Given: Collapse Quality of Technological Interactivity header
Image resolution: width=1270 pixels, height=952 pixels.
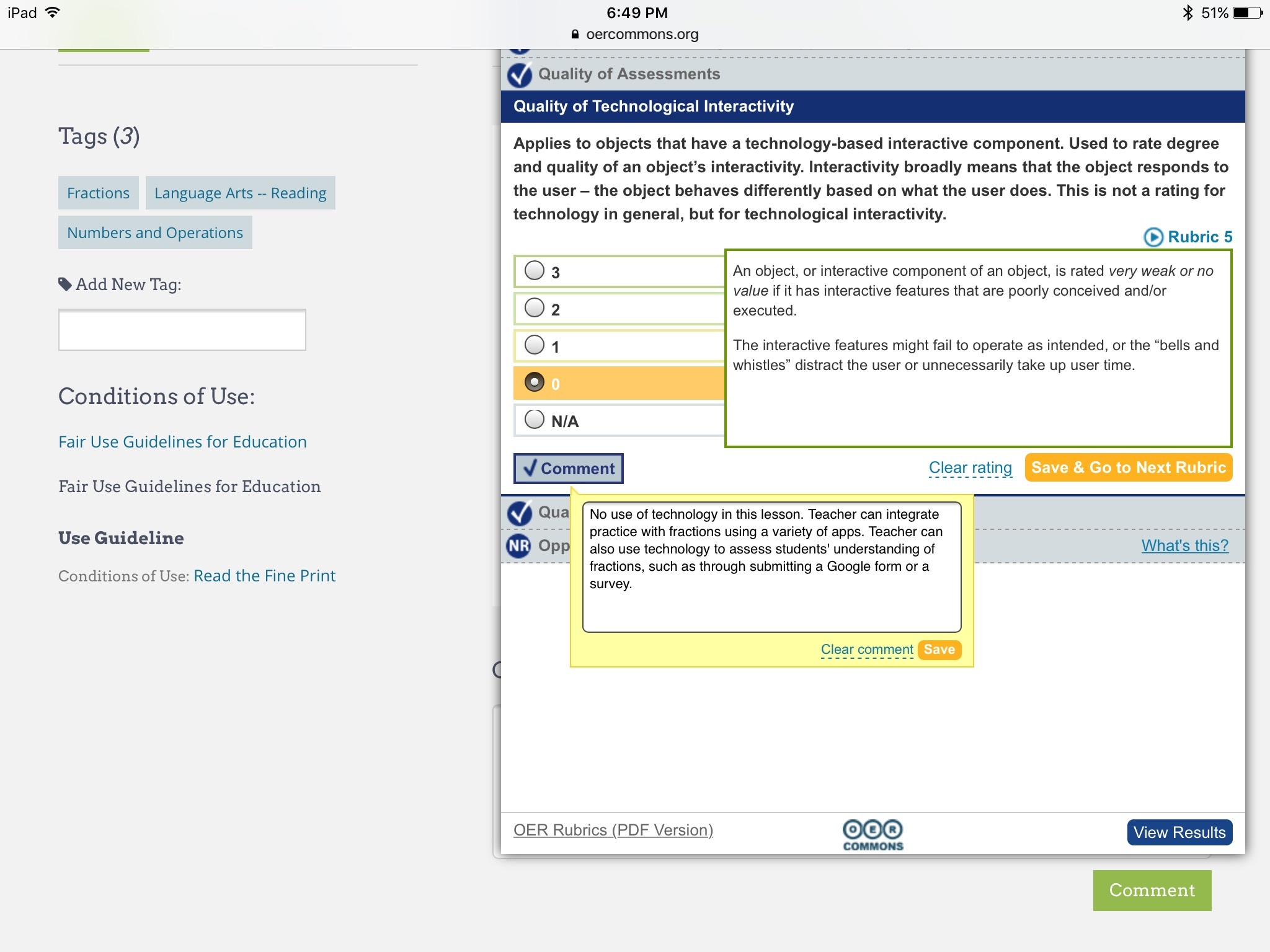Looking at the screenshot, I should [x=653, y=107].
